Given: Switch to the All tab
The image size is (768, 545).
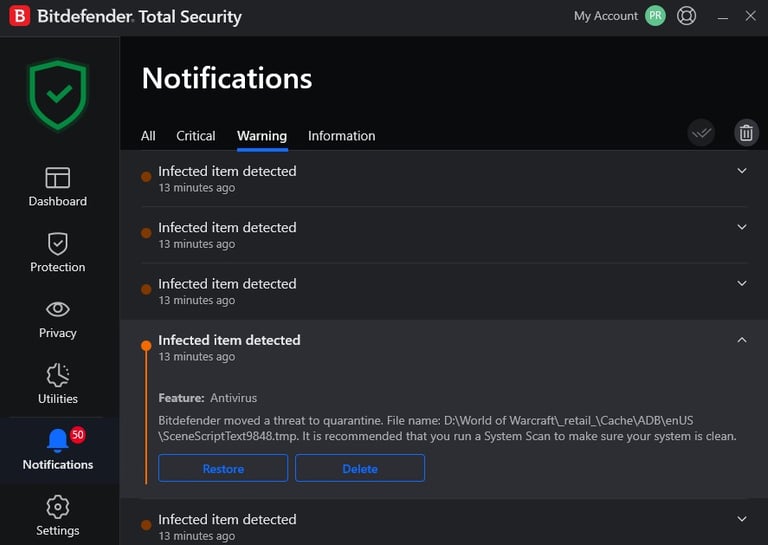Looking at the screenshot, I should tap(148, 136).
